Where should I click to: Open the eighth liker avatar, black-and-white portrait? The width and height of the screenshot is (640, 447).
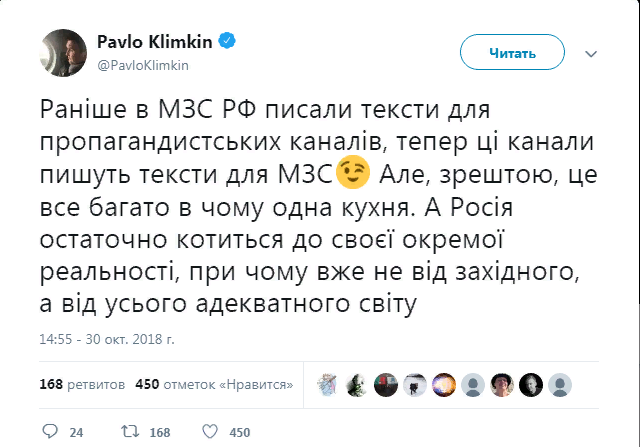pos(532,384)
